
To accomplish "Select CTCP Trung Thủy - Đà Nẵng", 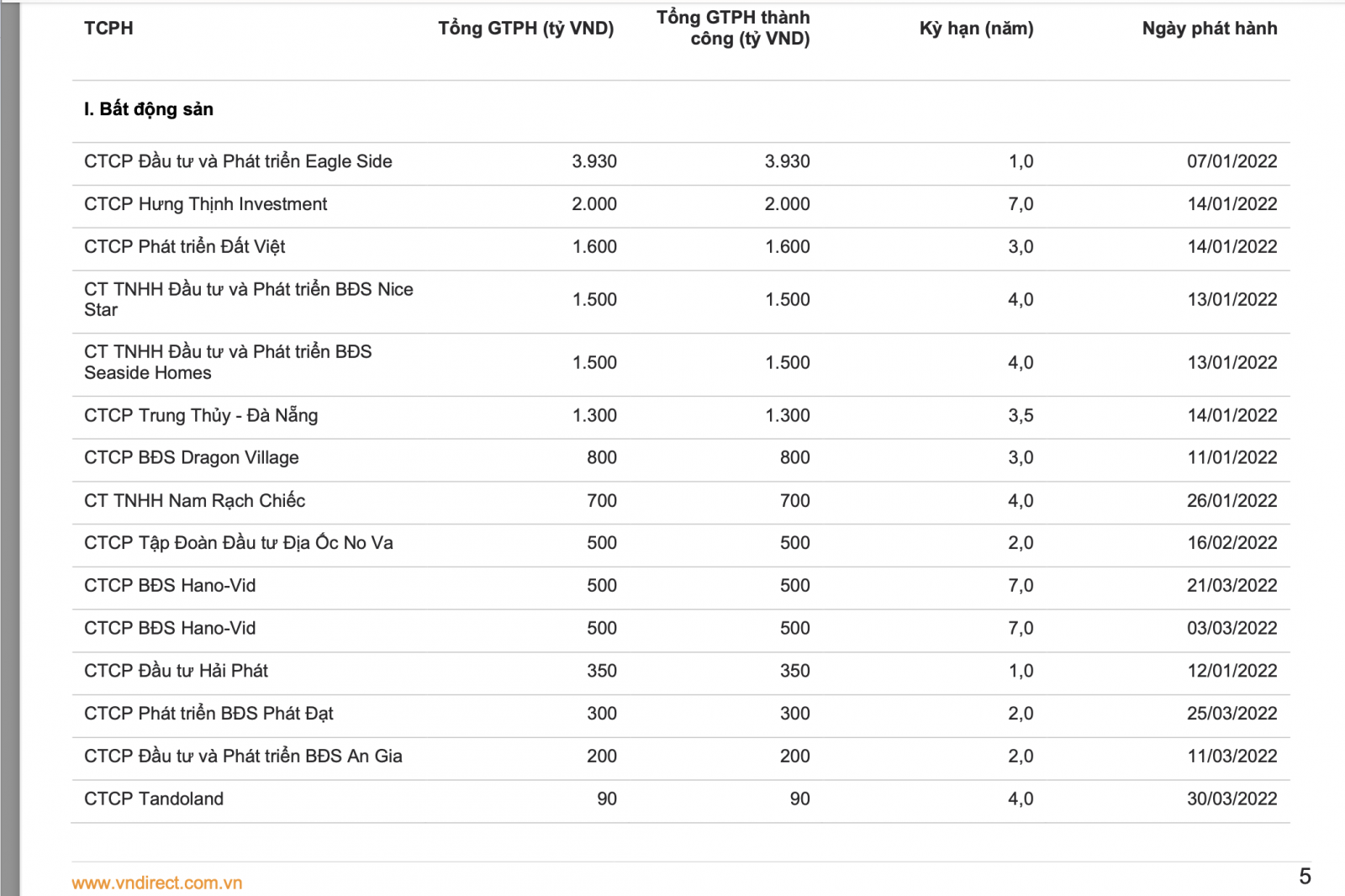I will (x=201, y=415).
